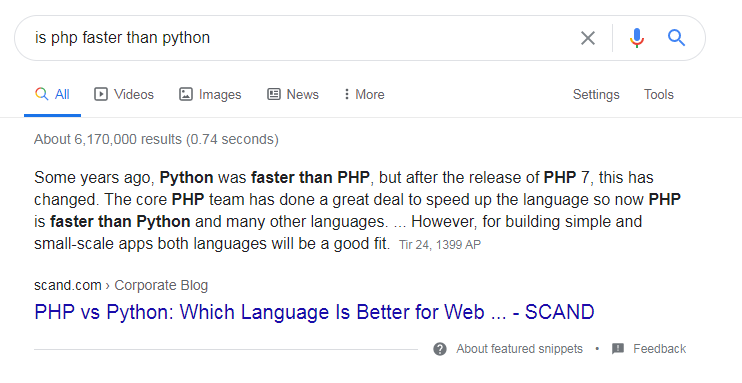Click the magnifier icon on All tab
Image resolution: width=742 pixels, height=383 pixels.
tap(42, 94)
